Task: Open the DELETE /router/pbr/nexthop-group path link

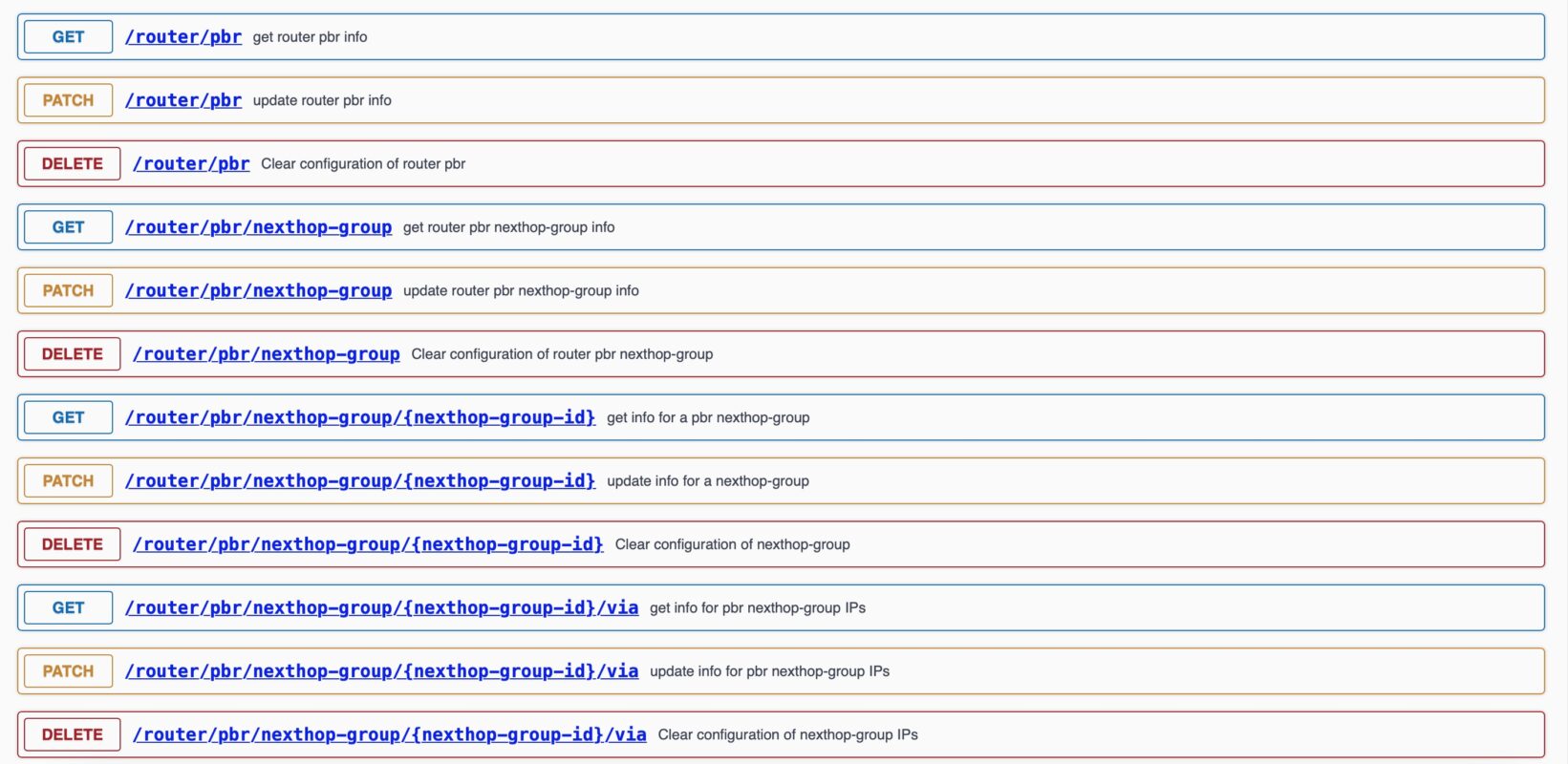Action: click(x=266, y=354)
